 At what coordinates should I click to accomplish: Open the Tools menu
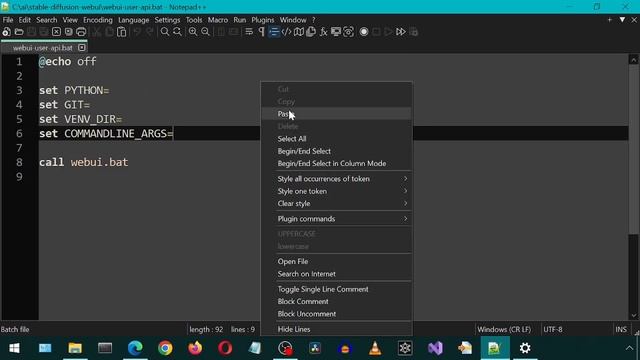point(193,20)
